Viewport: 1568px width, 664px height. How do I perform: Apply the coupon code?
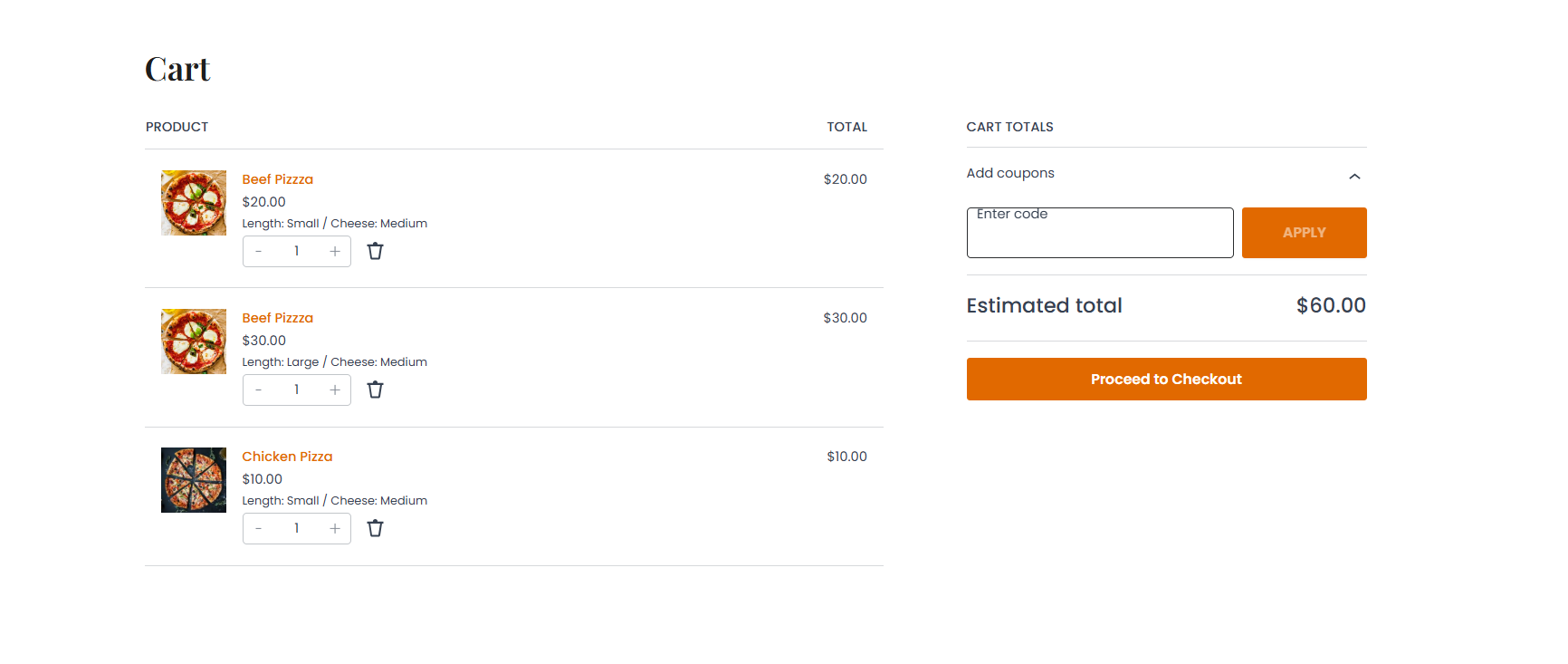[1304, 233]
